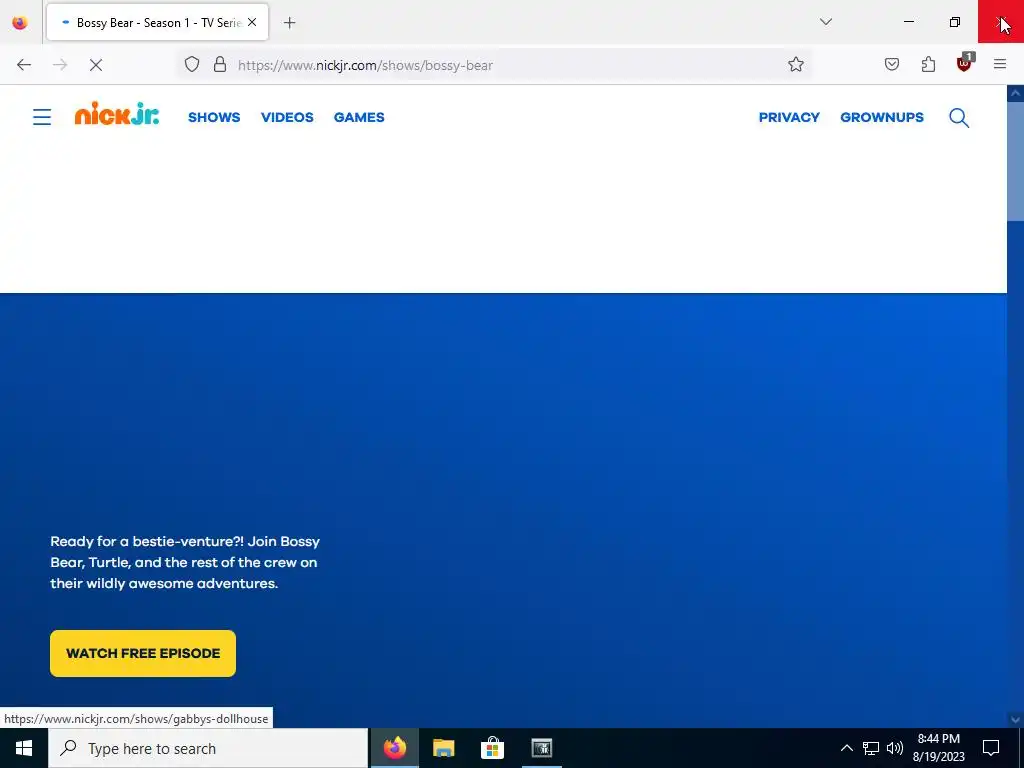This screenshot has width=1024, height=768.
Task: Minimize the Firefox window
Action: point(908,22)
